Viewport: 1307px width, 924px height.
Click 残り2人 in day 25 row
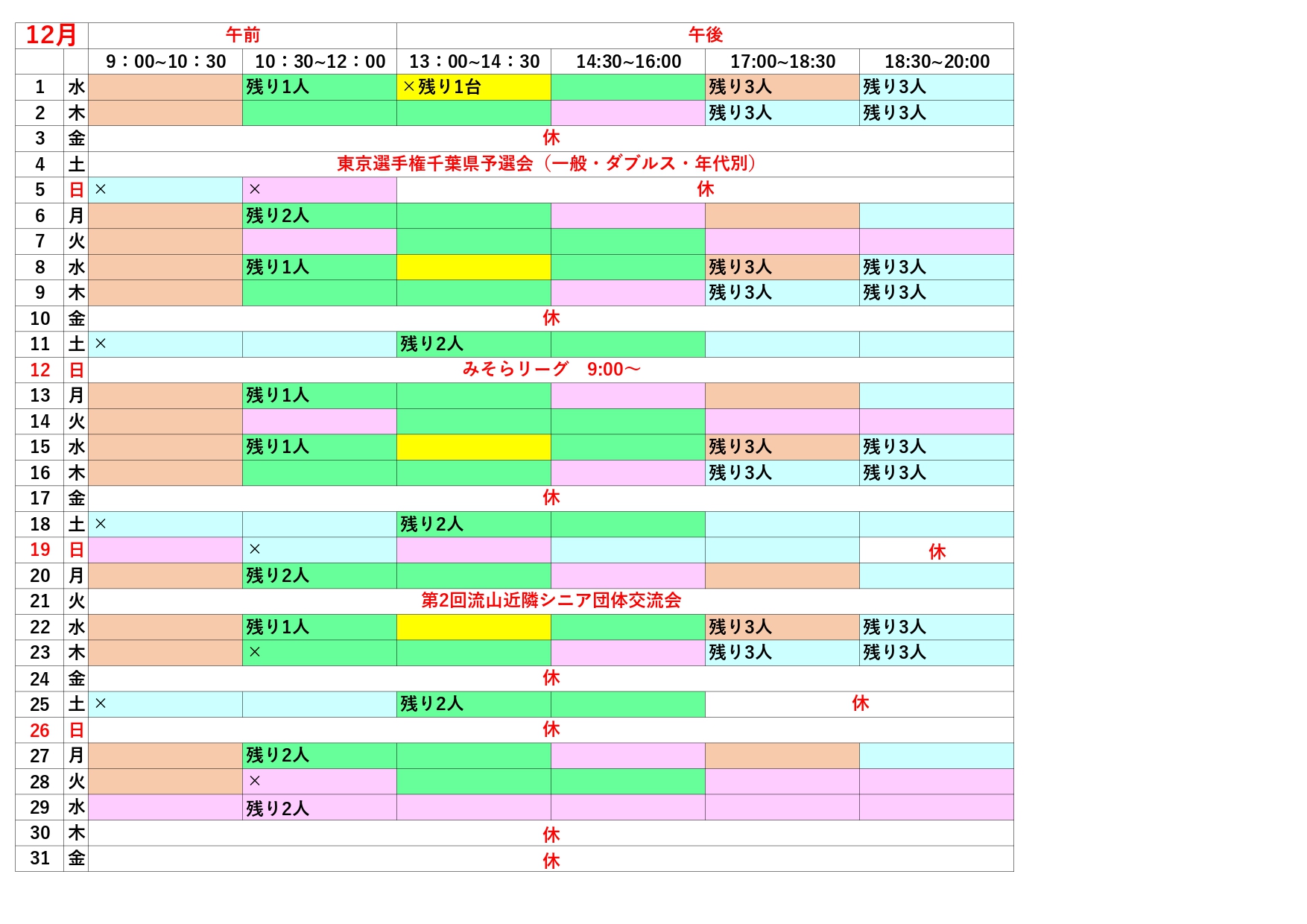(x=431, y=704)
